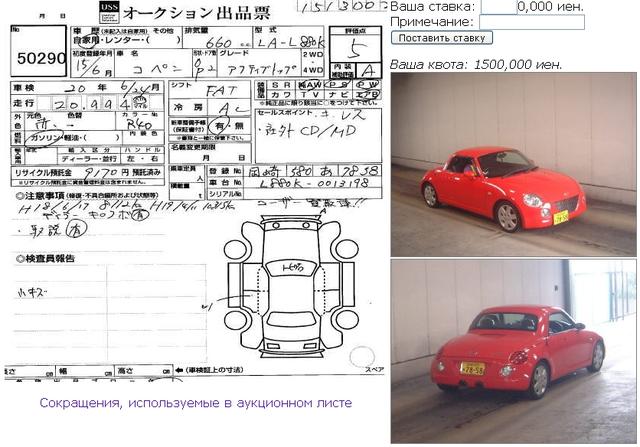This screenshot has height=447, width=640.
Task: Click the Ваша квота 1500,000 иен text
Action: point(476,64)
